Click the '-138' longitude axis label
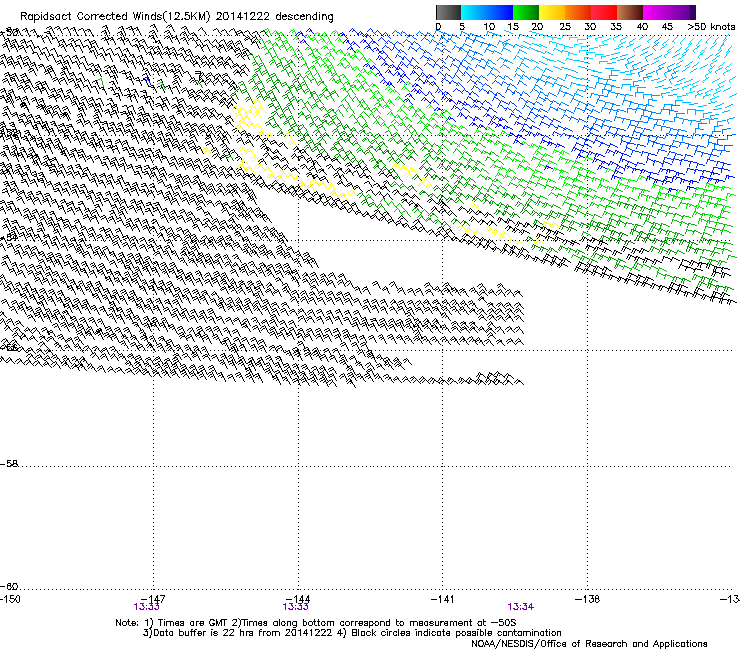Image resolution: width=740 pixels, height=650 pixels. tap(588, 599)
